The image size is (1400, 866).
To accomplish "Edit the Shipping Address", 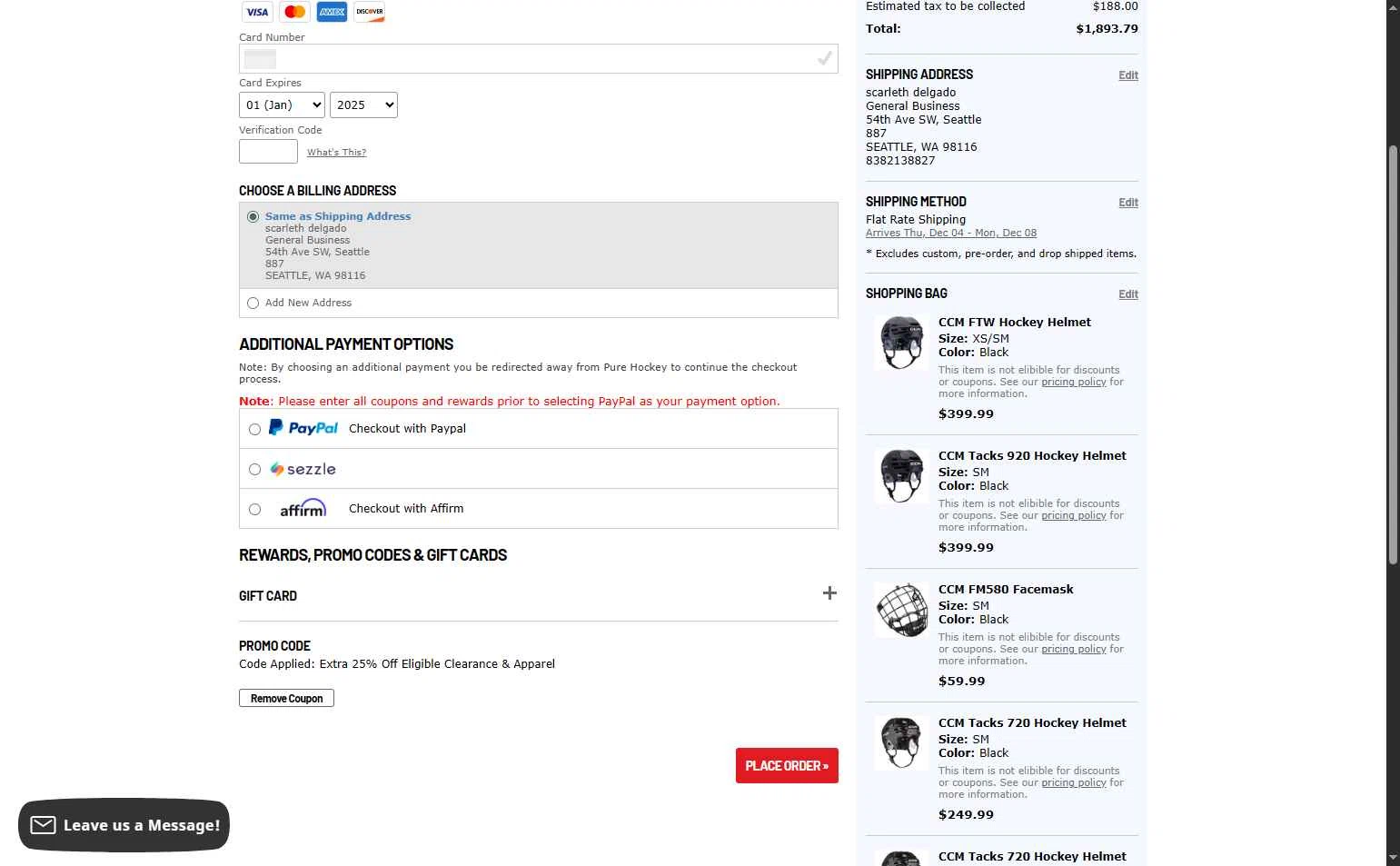I will (1128, 75).
